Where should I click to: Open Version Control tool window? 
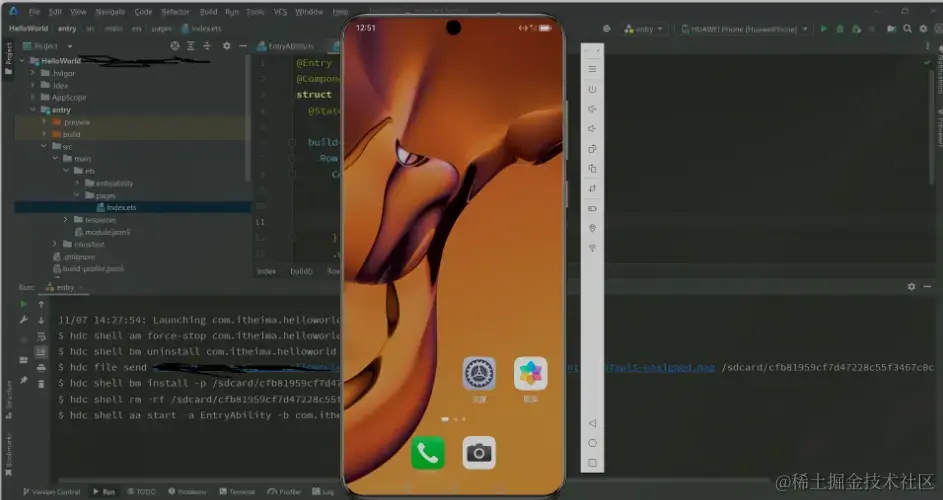coord(51,492)
